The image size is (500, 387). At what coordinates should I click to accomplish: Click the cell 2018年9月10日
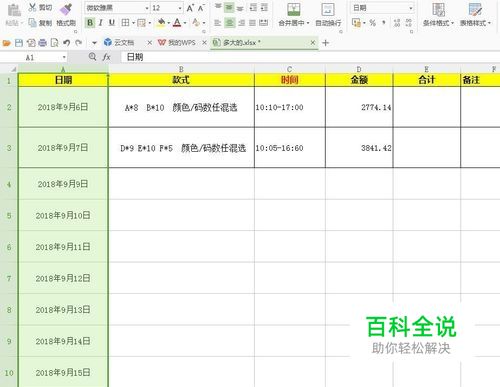63,215
